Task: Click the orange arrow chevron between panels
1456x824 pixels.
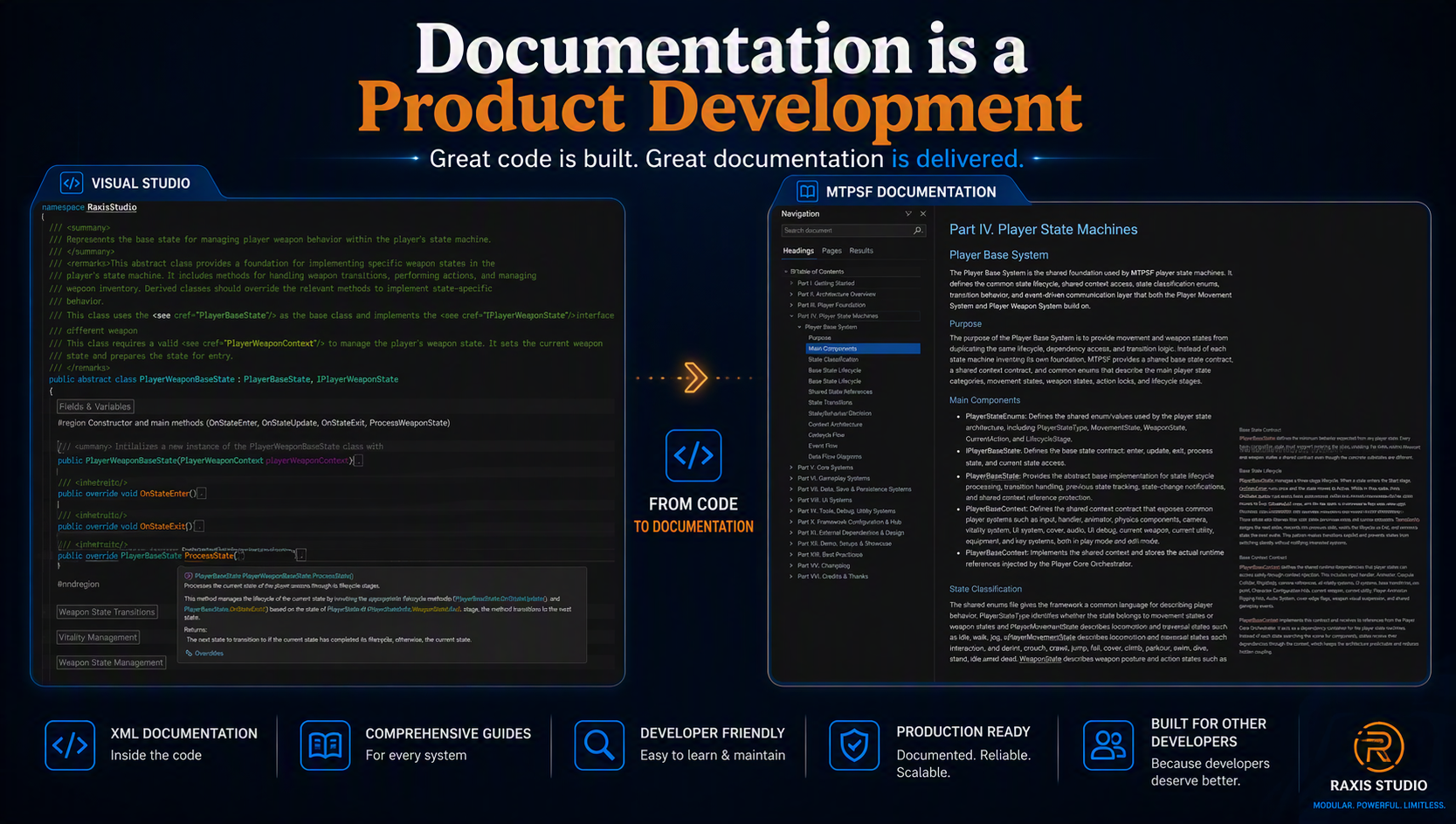Action: (695, 378)
